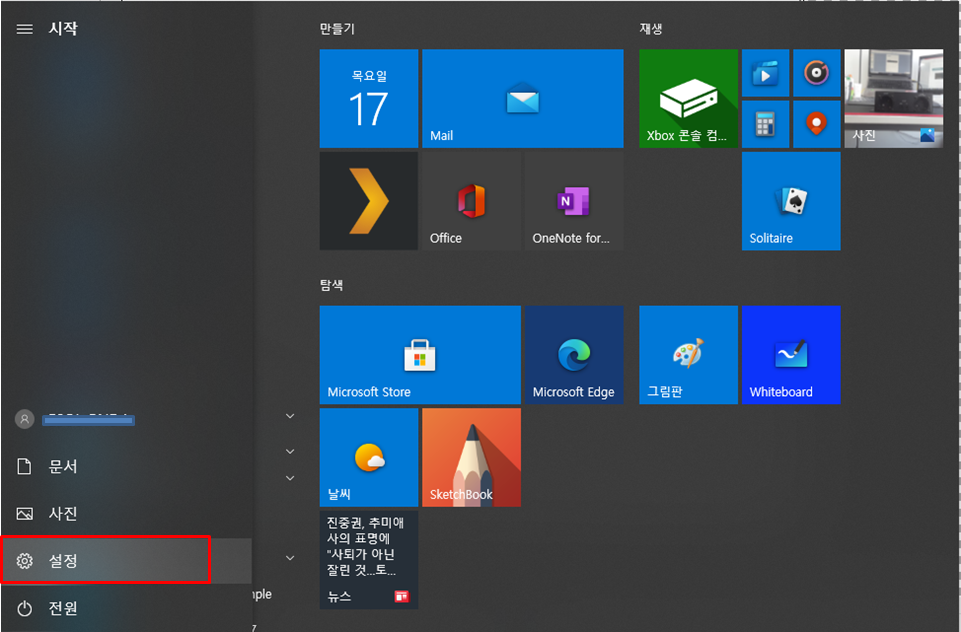Open the Plex tile with the orange chevron

click(369, 201)
